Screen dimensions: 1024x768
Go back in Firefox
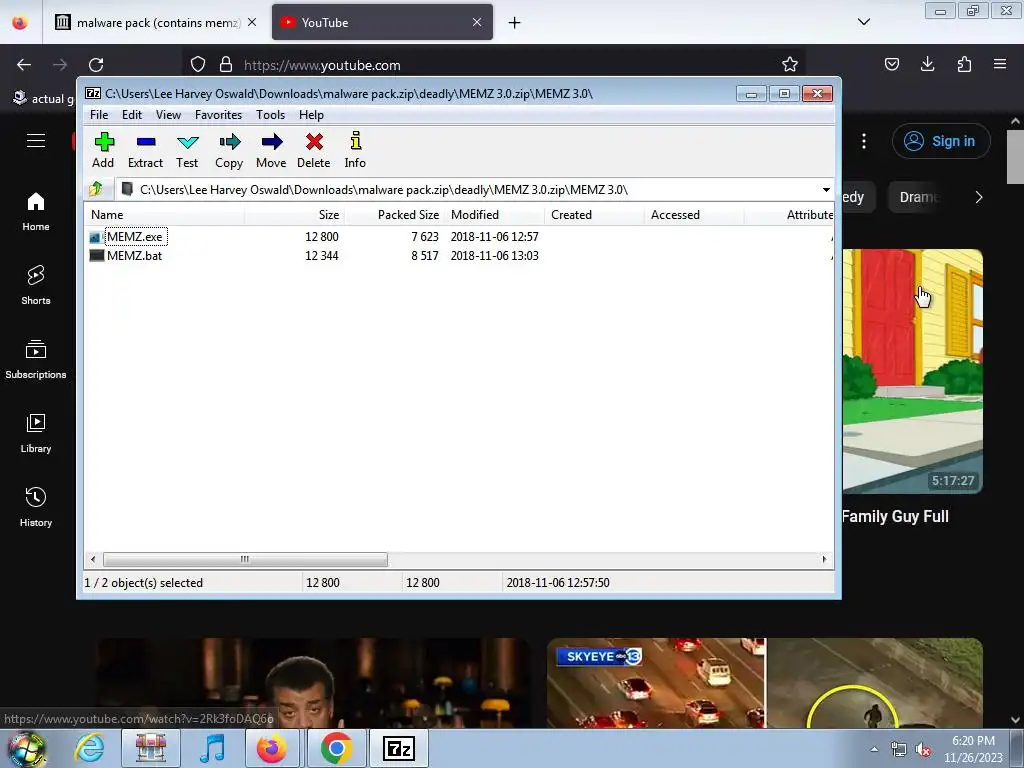point(24,65)
